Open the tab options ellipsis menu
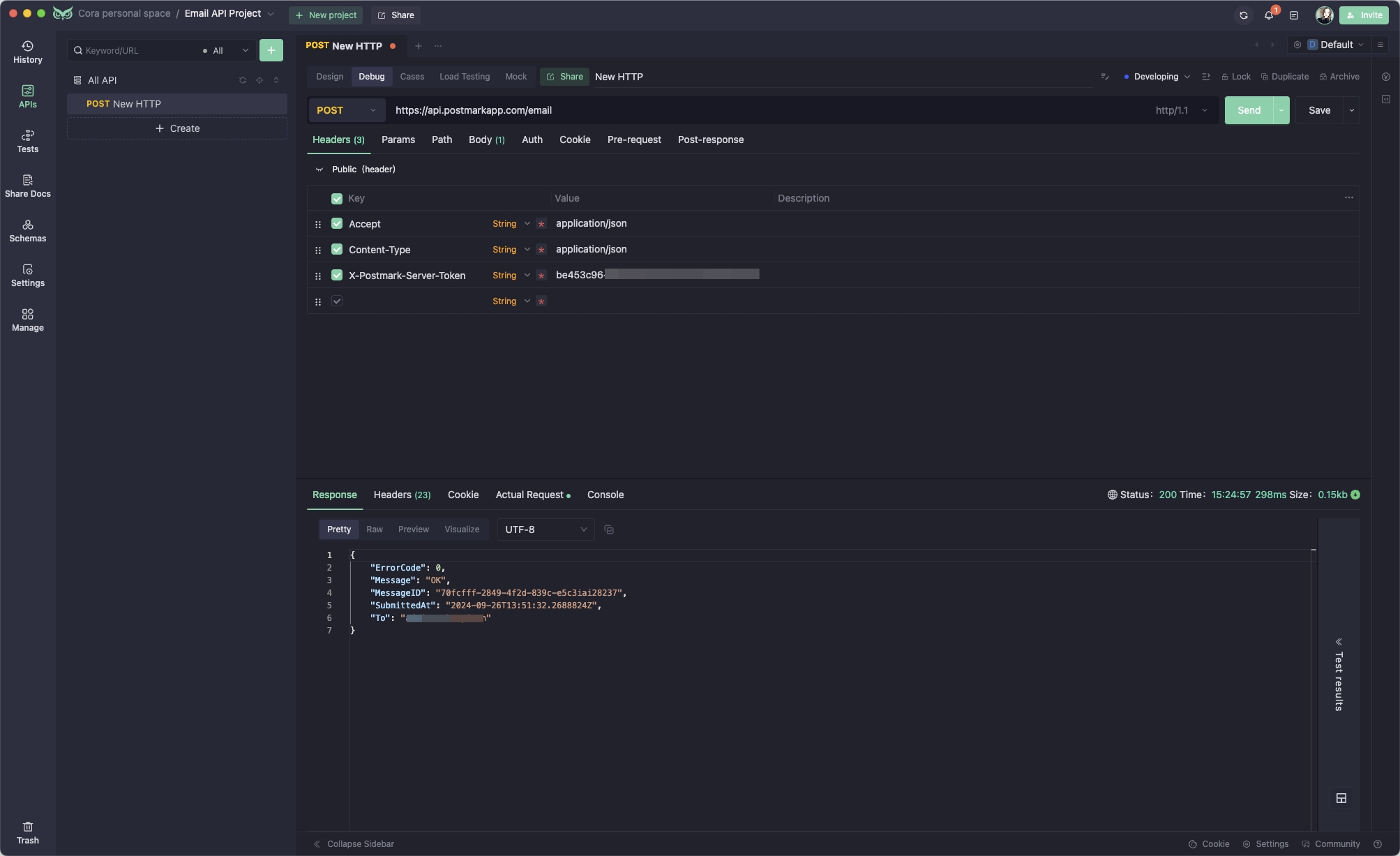 click(438, 46)
